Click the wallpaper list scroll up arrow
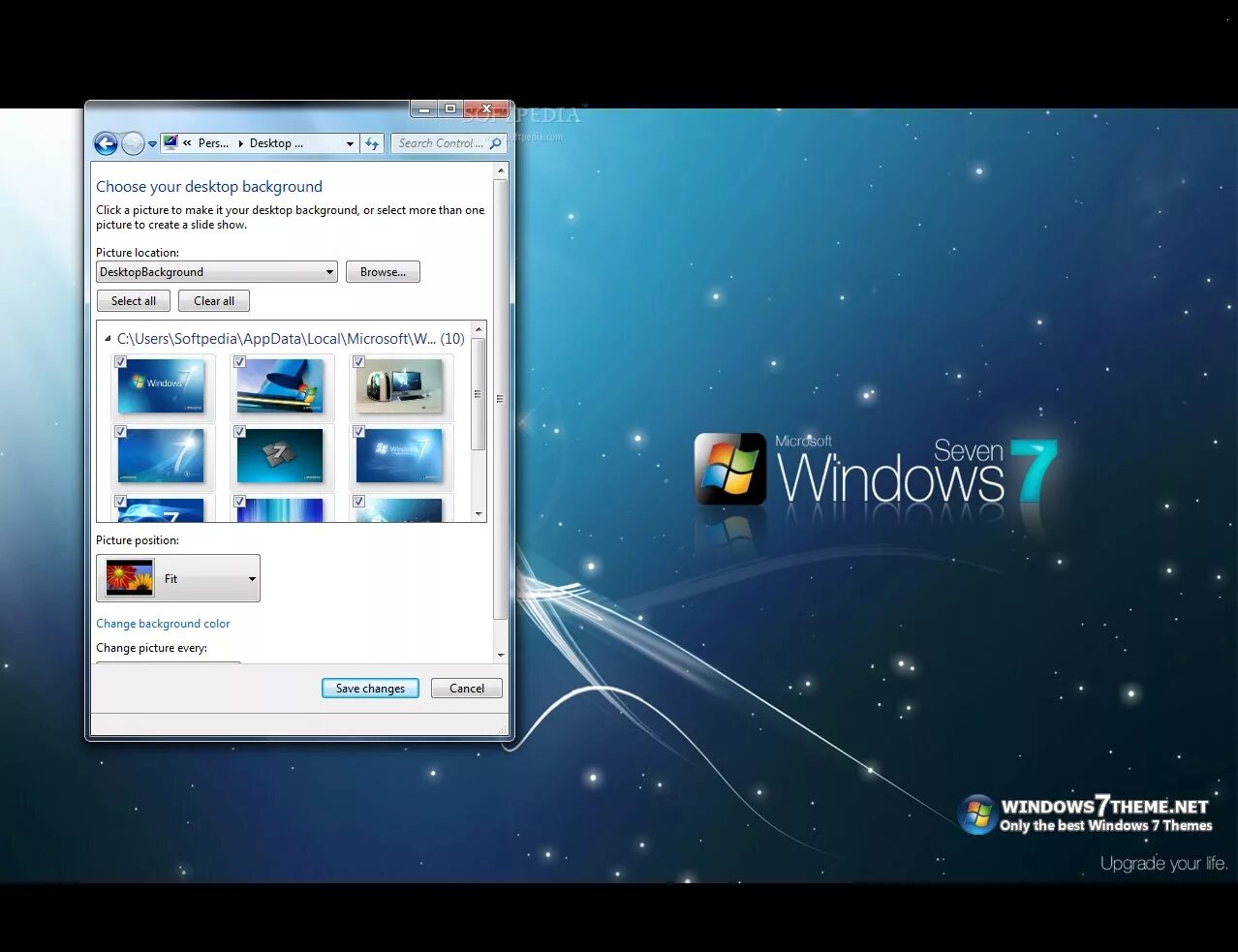The image size is (1238, 952). [479, 330]
